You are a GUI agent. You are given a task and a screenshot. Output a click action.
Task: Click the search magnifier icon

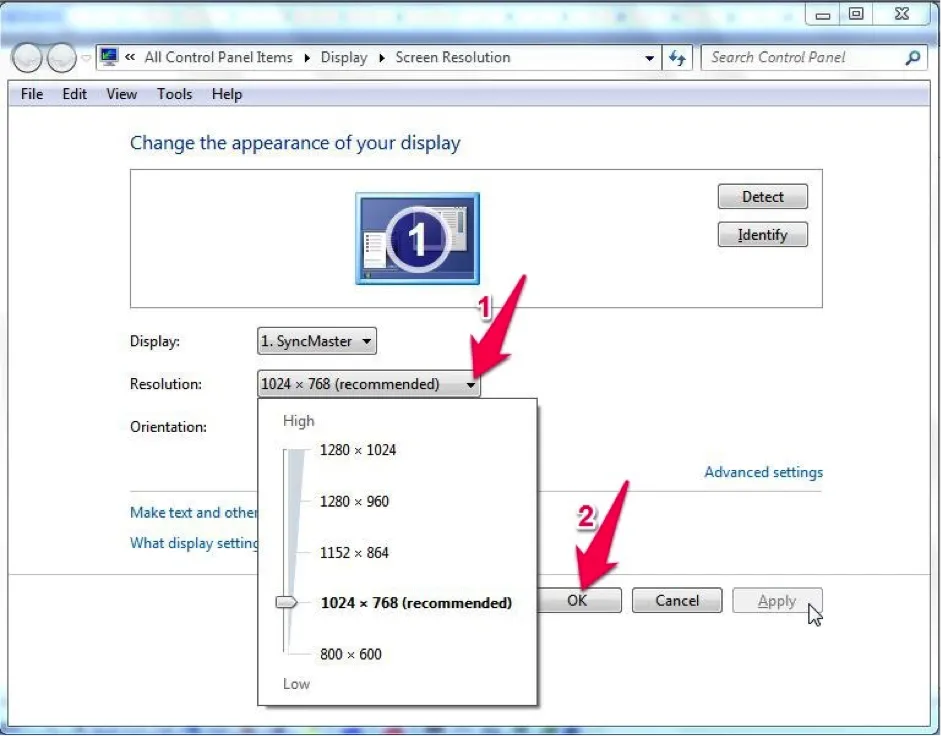911,57
